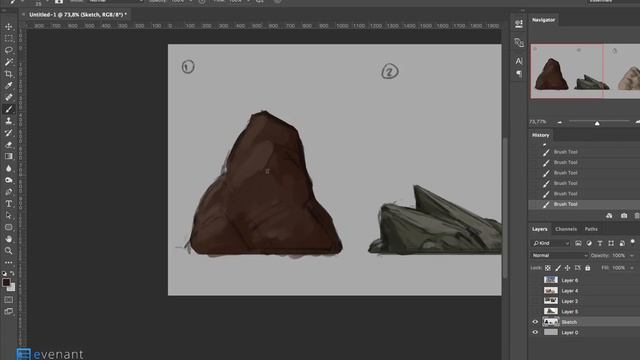Image resolution: width=640 pixels, height=360 pixels.
Task: Filter layers by type layers icon
Action: tap(600, 243)
